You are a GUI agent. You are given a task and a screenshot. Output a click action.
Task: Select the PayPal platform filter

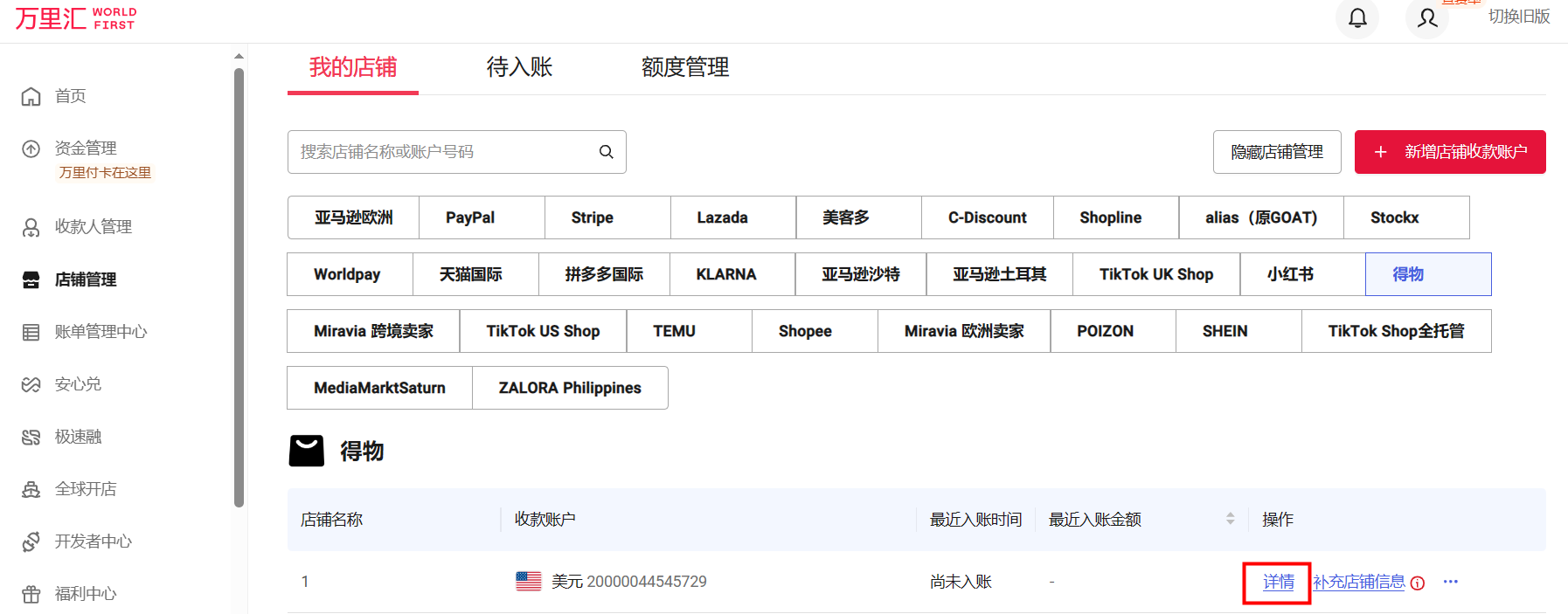pyautogui.click(x=470, y=217)
